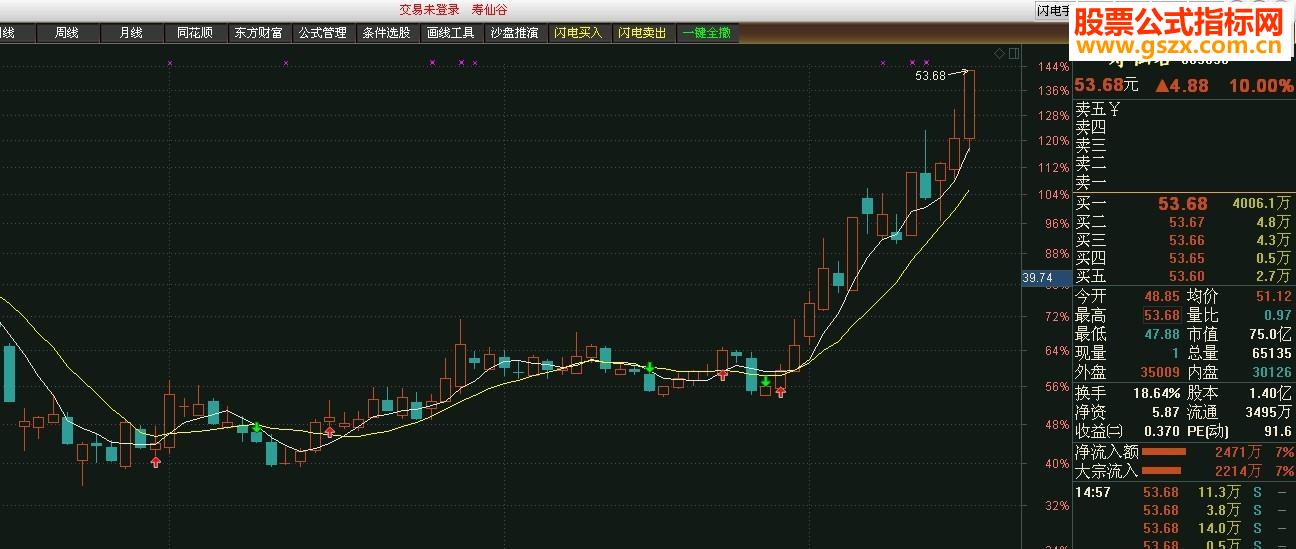The image size is (1296, 549).
Task: Open 条件选股 stock screener
Action: 386,33
